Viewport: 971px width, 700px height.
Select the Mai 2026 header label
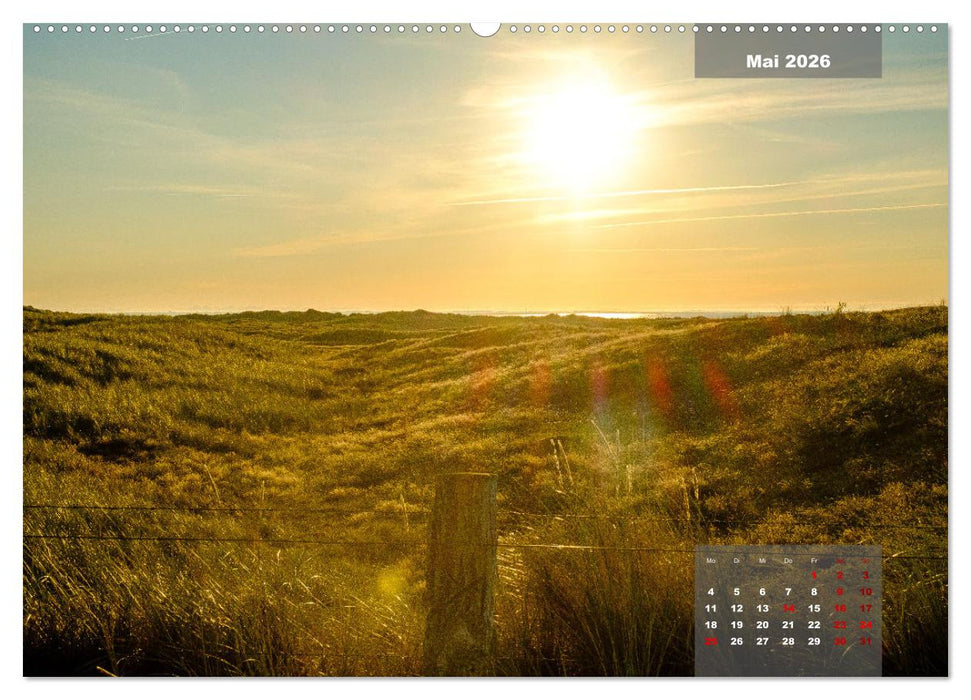point(788,60)
